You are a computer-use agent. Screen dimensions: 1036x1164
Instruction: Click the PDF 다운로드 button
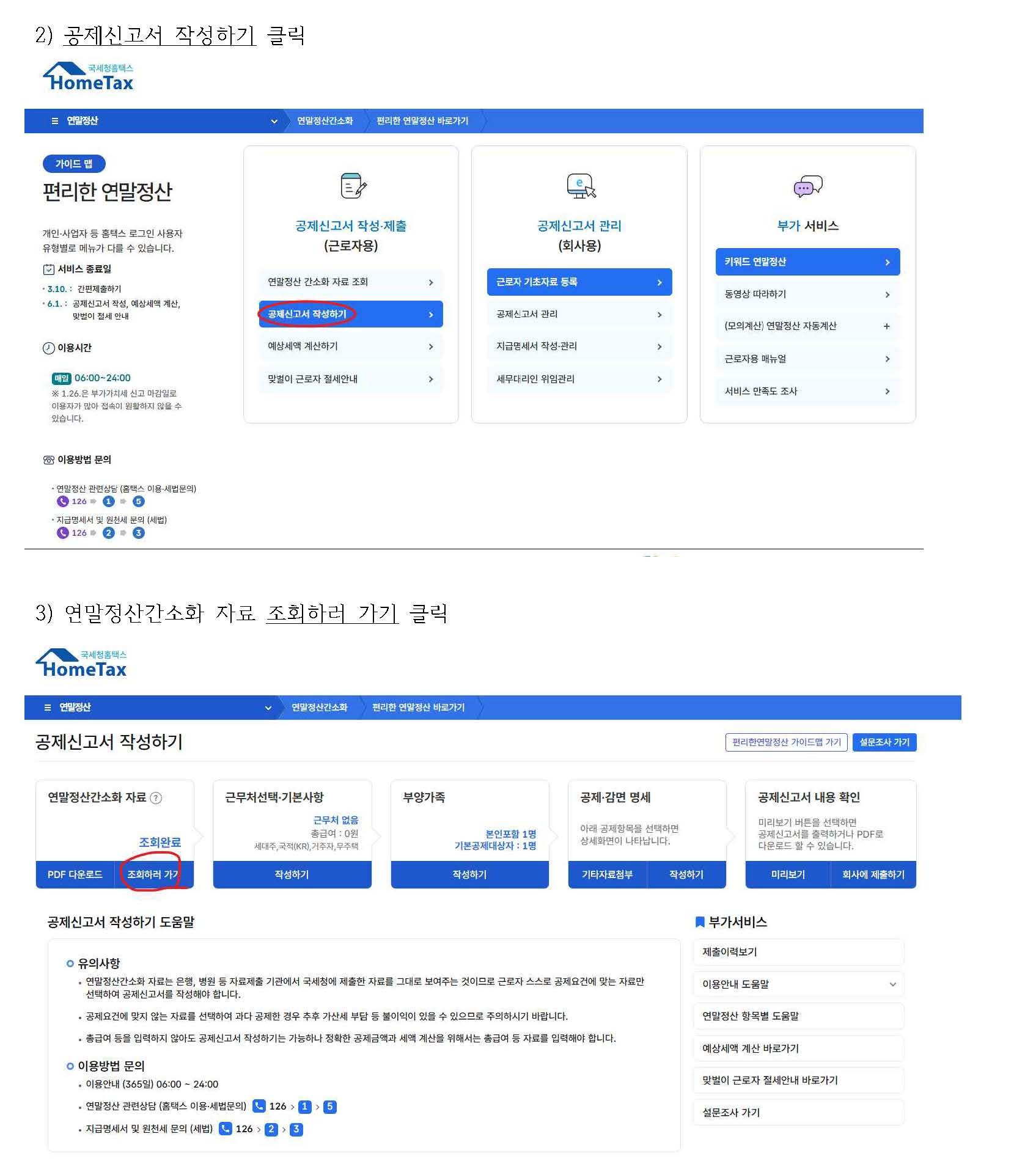pyautogui.click(x=75, y=874)
